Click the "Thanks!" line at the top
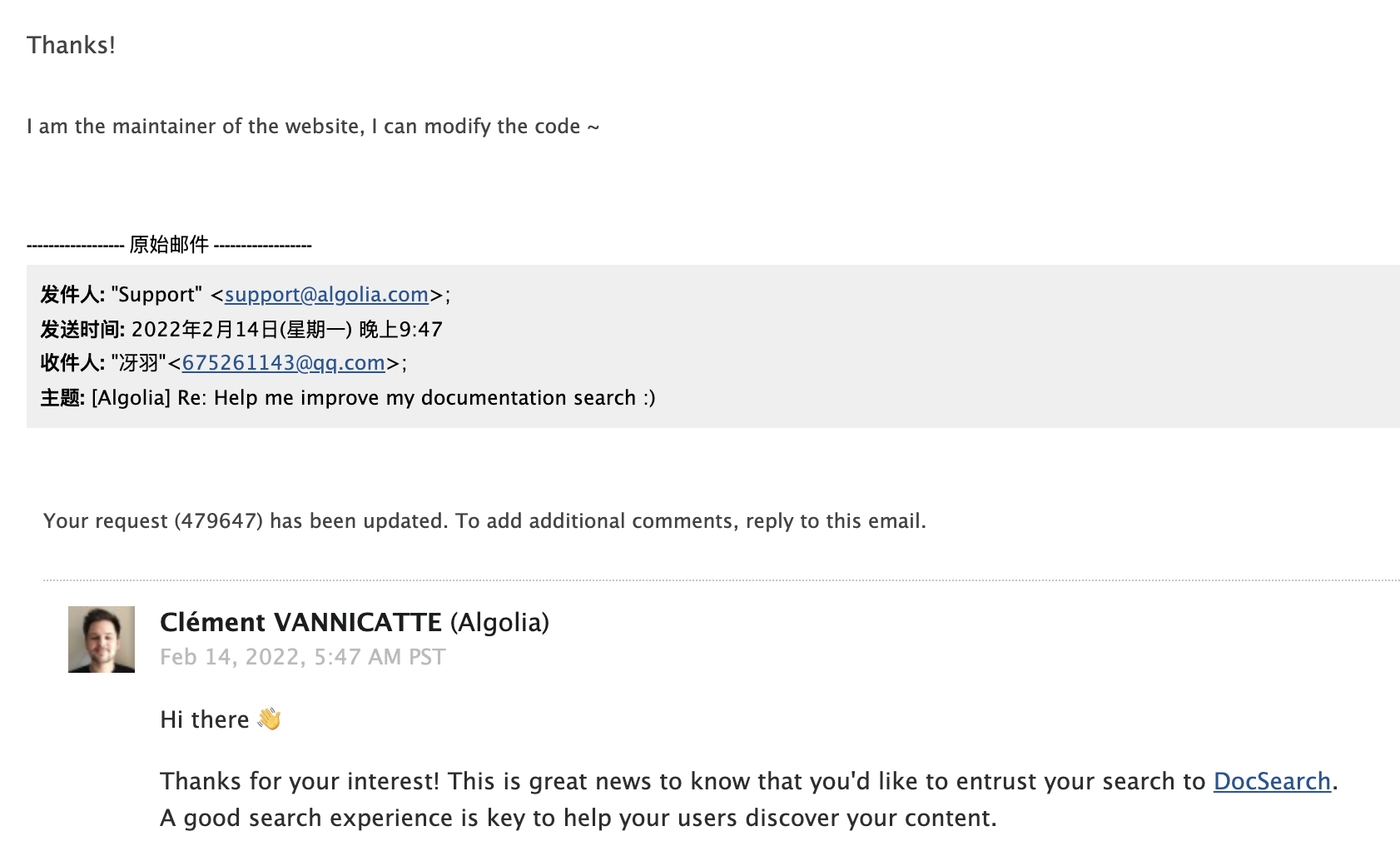Image resolution: width=1400 pixels, height=856 pixels. pos(72,45)
